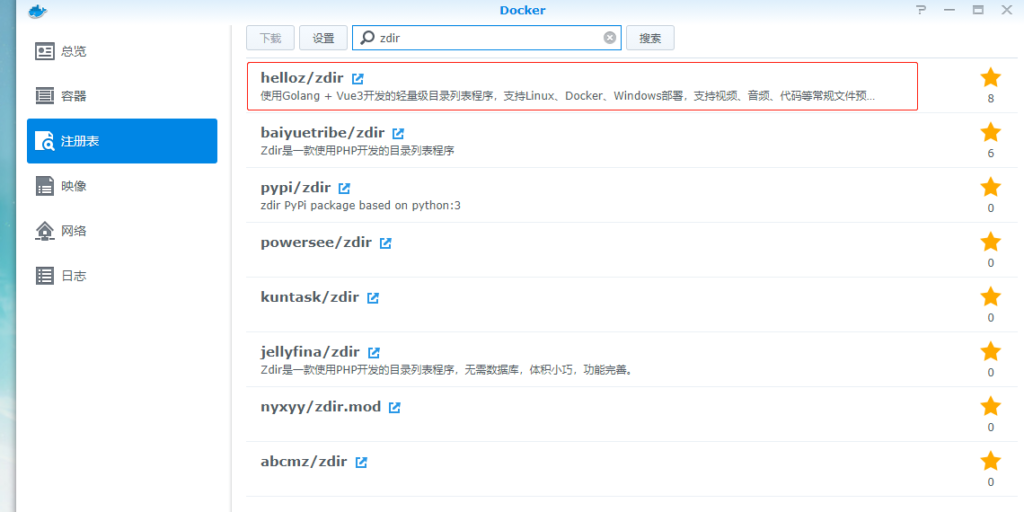Clear the zdir search text
The width and height of the screenshot is (1024, 512).
(x=610, y=38)
